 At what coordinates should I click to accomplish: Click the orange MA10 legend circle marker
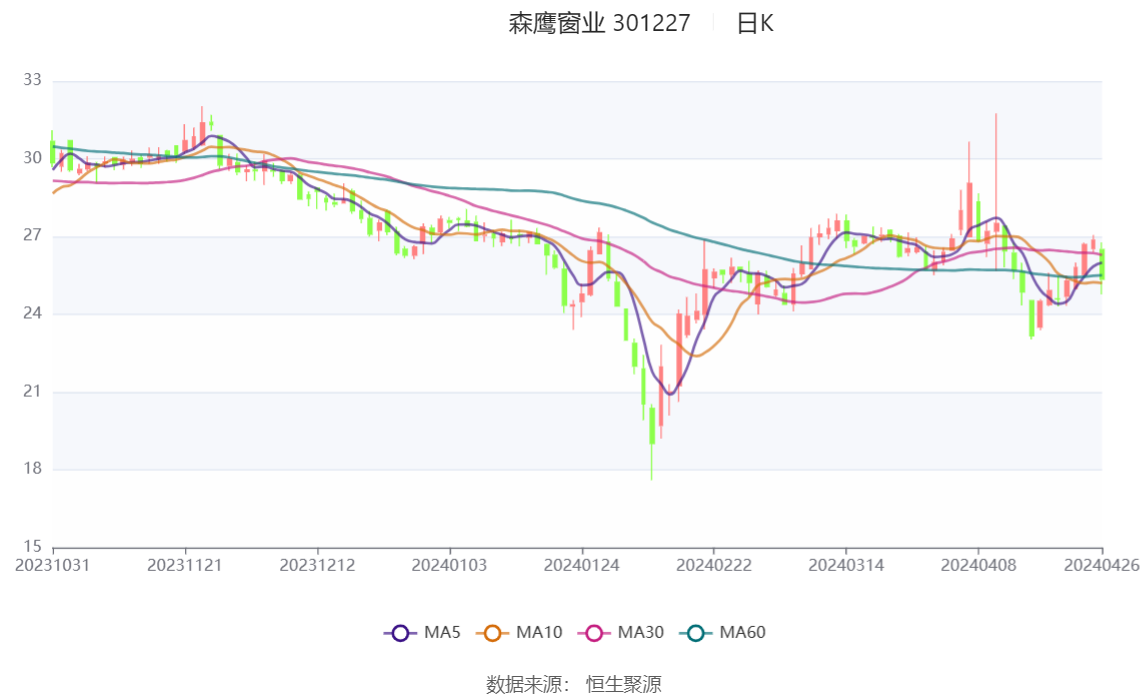coord(492,633)
